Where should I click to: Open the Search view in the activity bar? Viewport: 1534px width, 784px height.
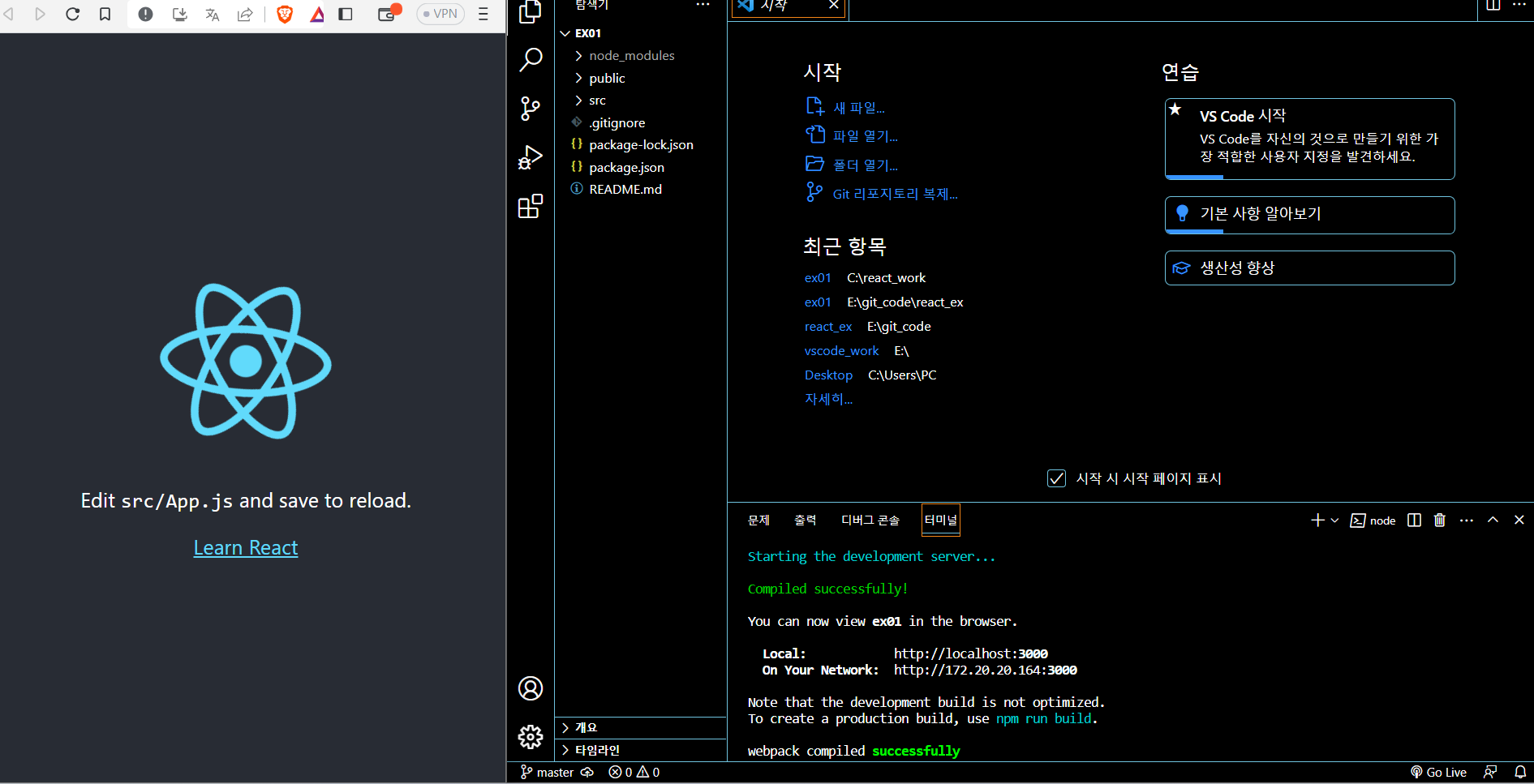point(530,59)
